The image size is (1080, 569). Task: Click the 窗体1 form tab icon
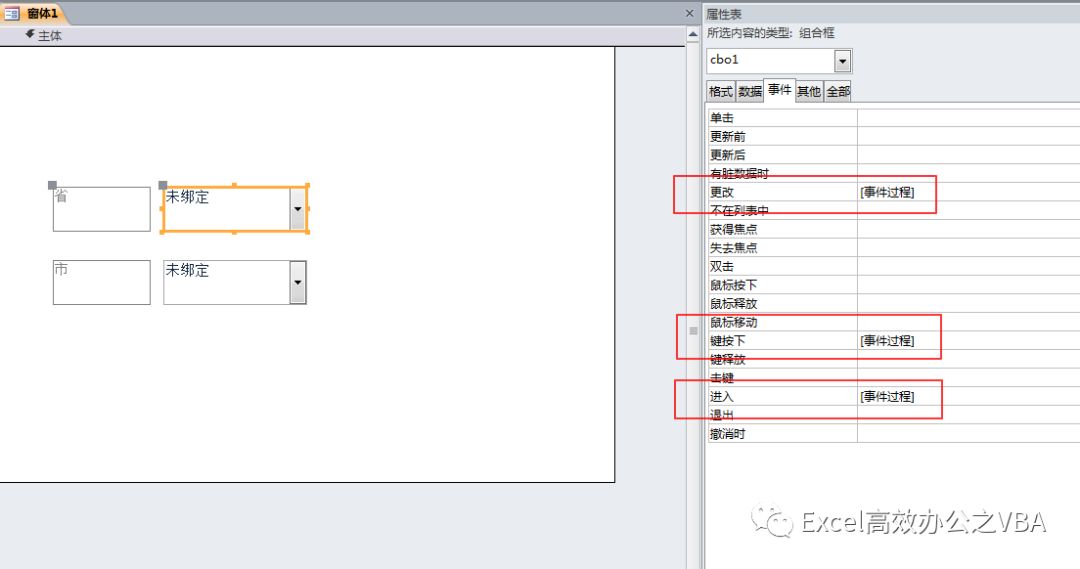coord(12,13)
